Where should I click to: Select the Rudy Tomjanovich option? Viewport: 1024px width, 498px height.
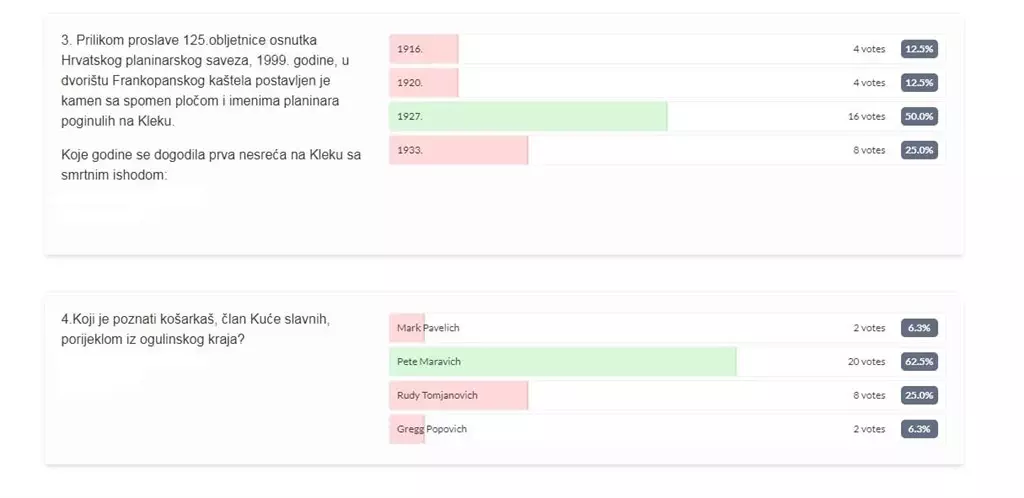coord(667,396)
